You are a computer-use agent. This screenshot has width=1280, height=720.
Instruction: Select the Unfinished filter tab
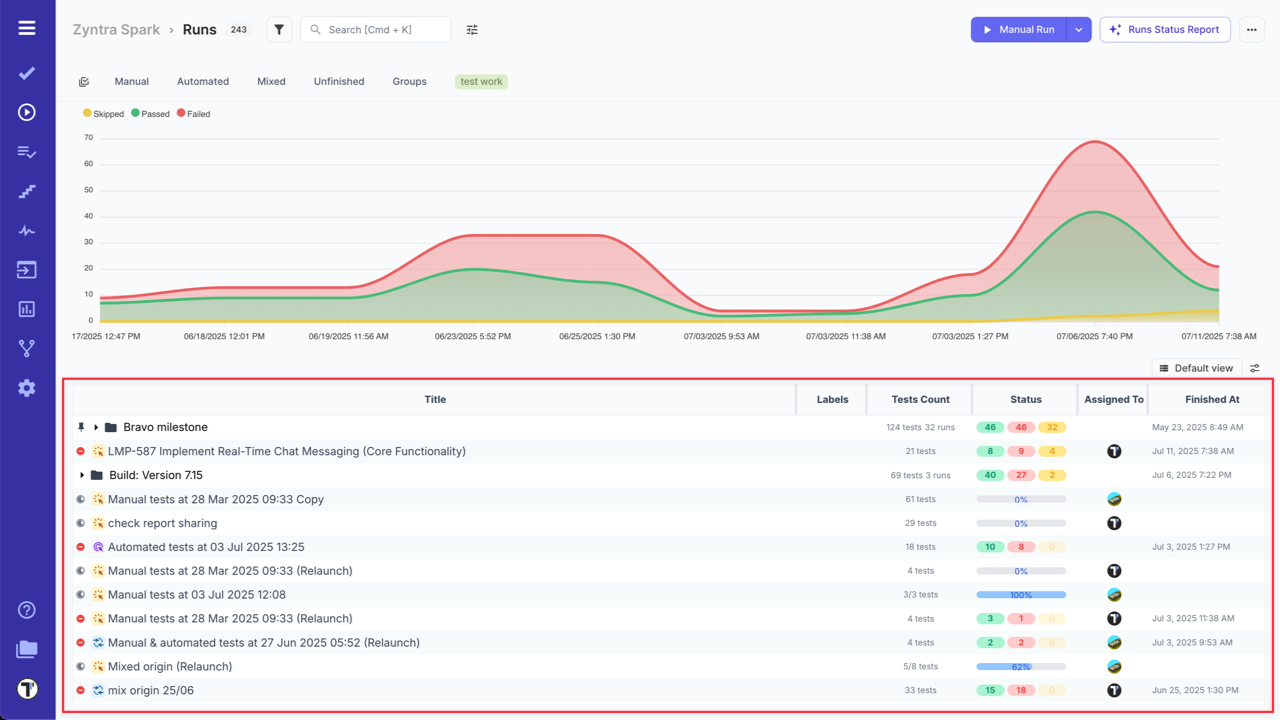click(x=338, y=81)
